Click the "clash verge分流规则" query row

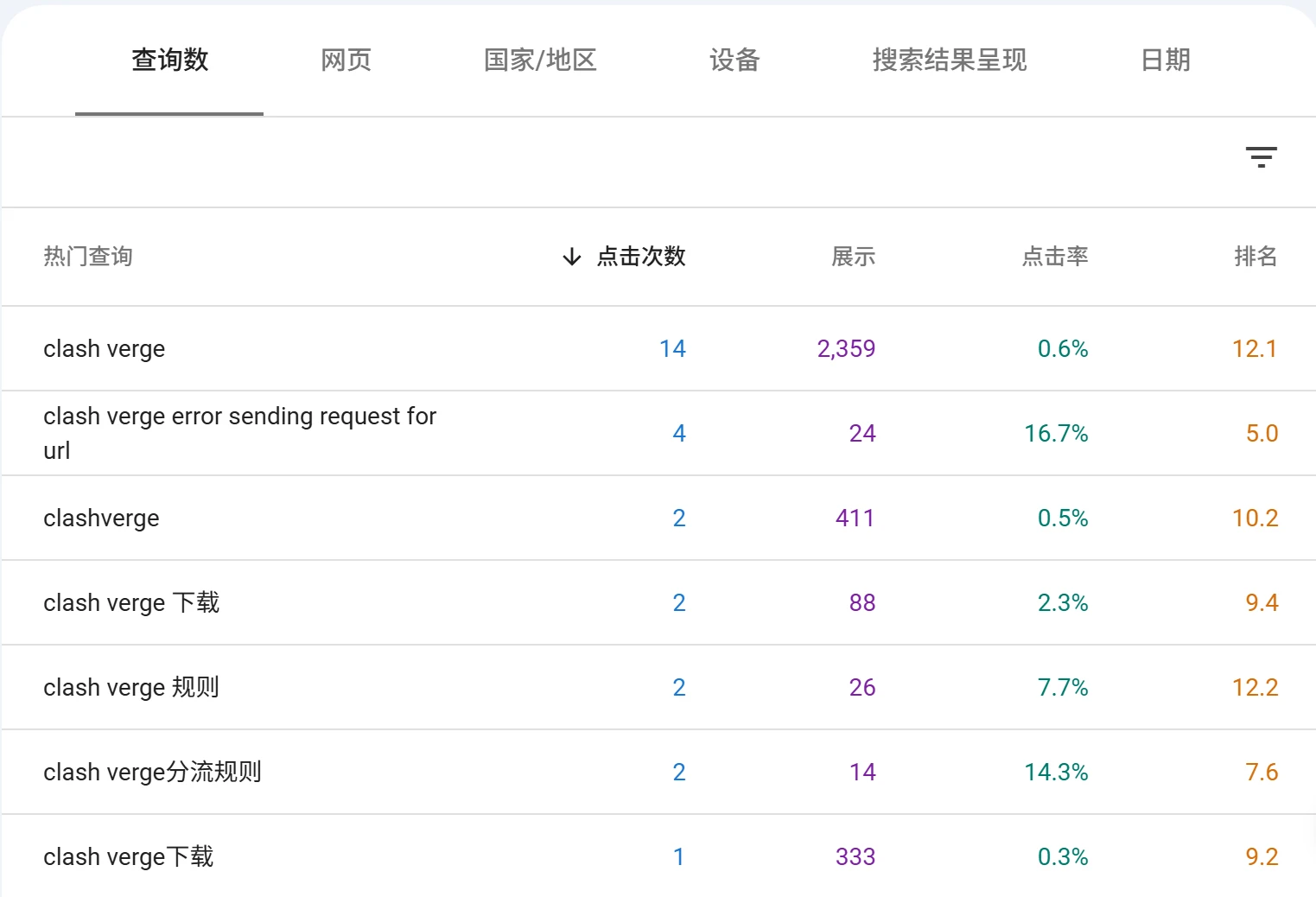coord(152,773)
